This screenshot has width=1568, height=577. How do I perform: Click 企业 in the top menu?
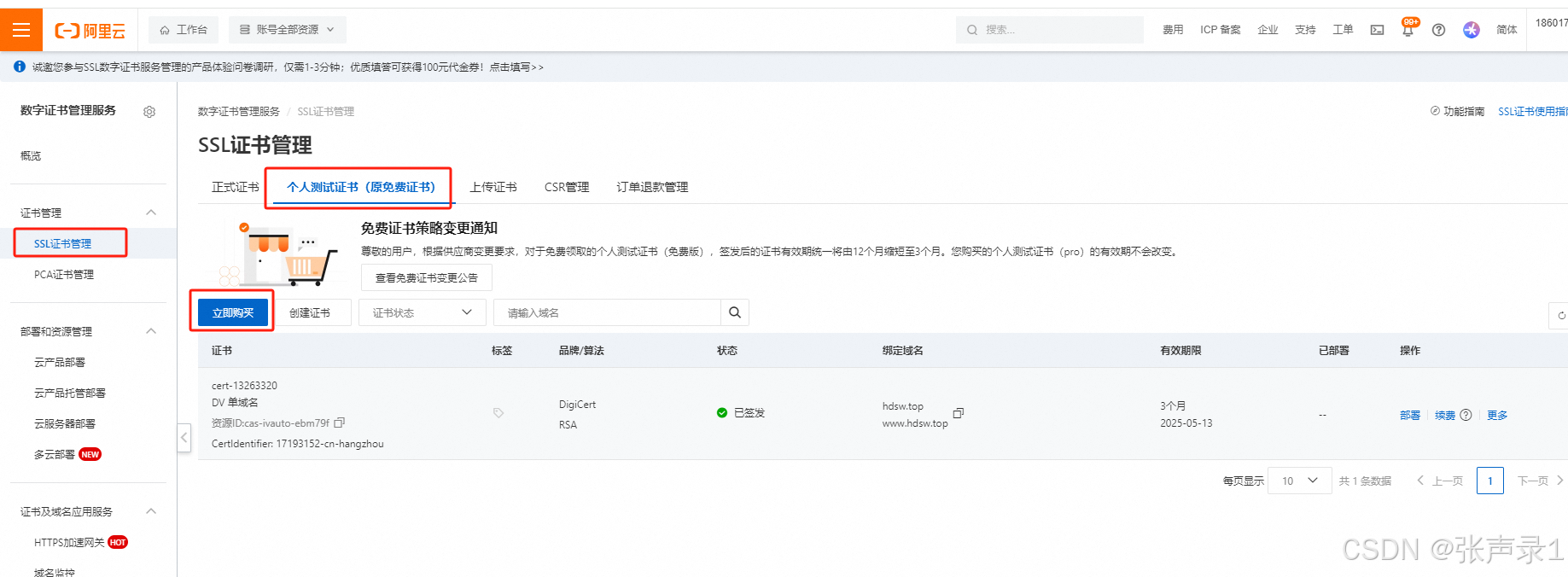[1268, 30]
